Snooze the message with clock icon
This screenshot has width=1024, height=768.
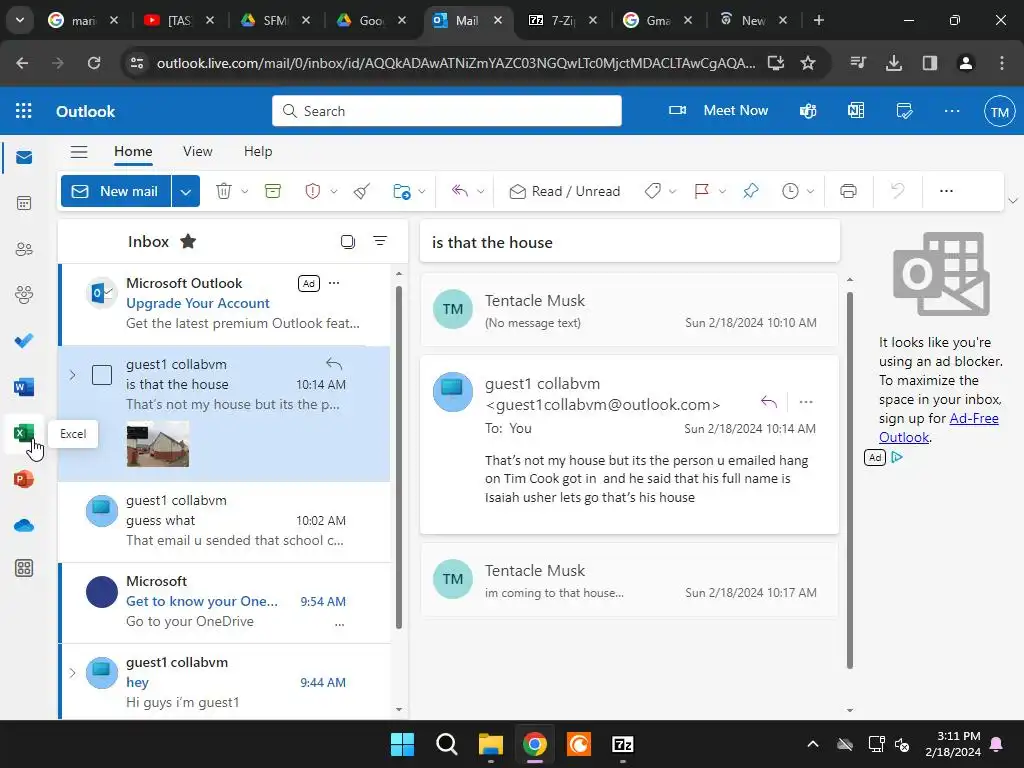tap(790, 191)
